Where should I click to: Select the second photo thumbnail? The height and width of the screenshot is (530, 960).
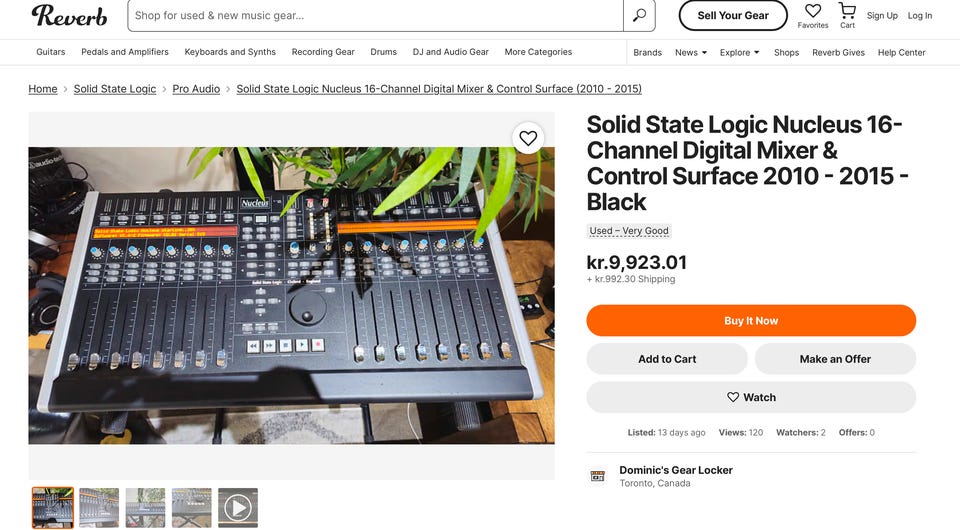point(99,507)
